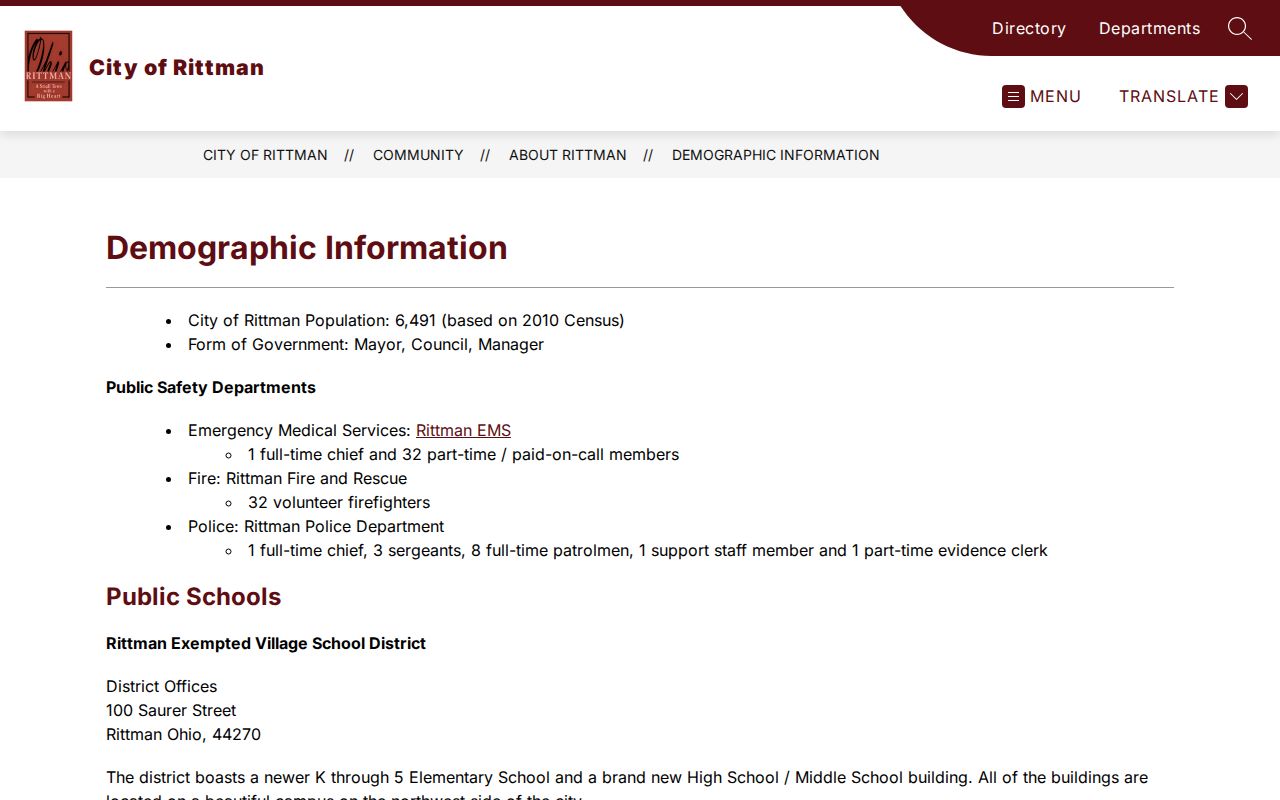
Task: Open the Rittman EMS link
Action: tap(463, 430)
